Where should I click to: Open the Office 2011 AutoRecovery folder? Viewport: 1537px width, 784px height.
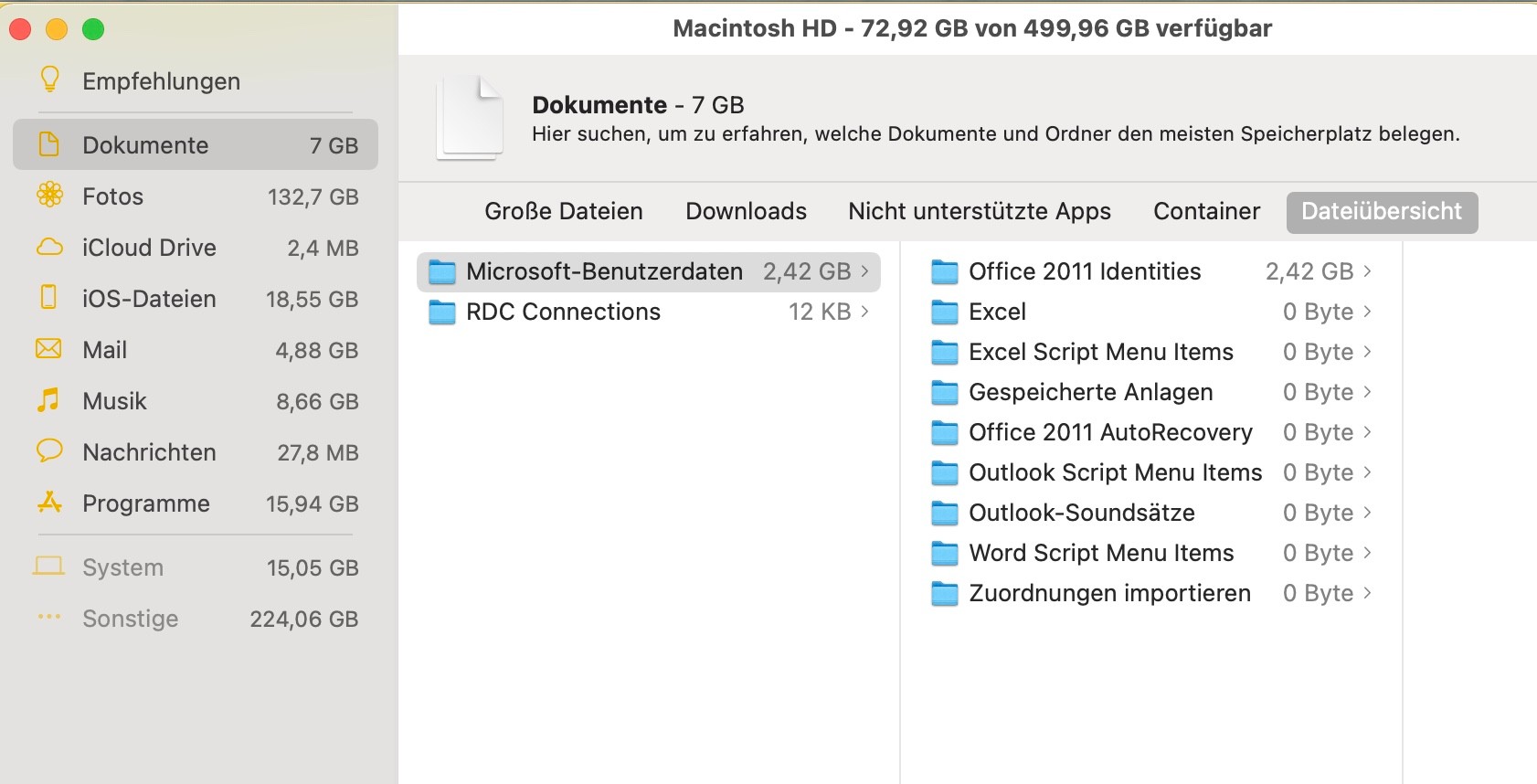[1109, 432]
